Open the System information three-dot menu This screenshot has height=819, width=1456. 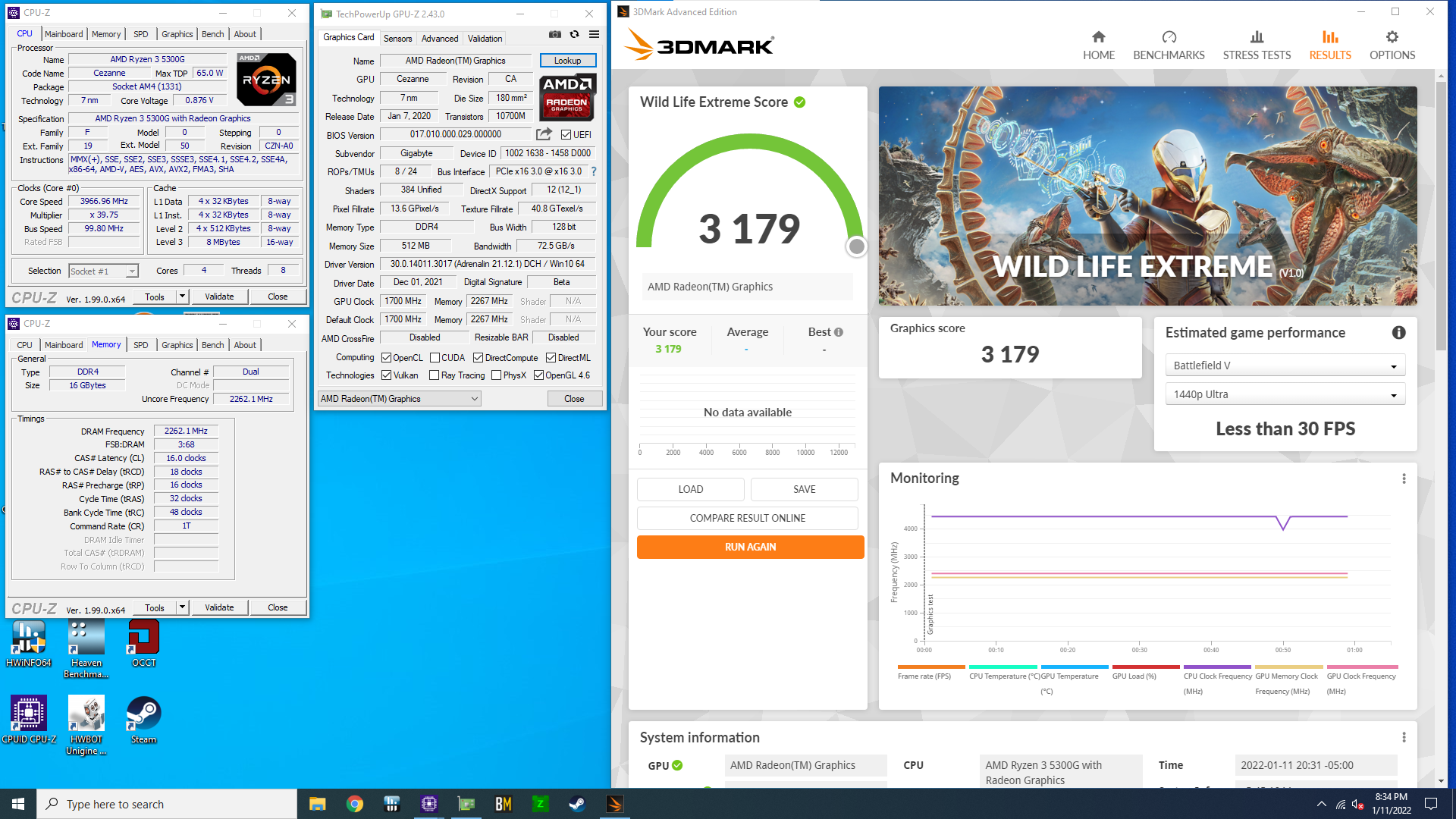(1404, 738)
